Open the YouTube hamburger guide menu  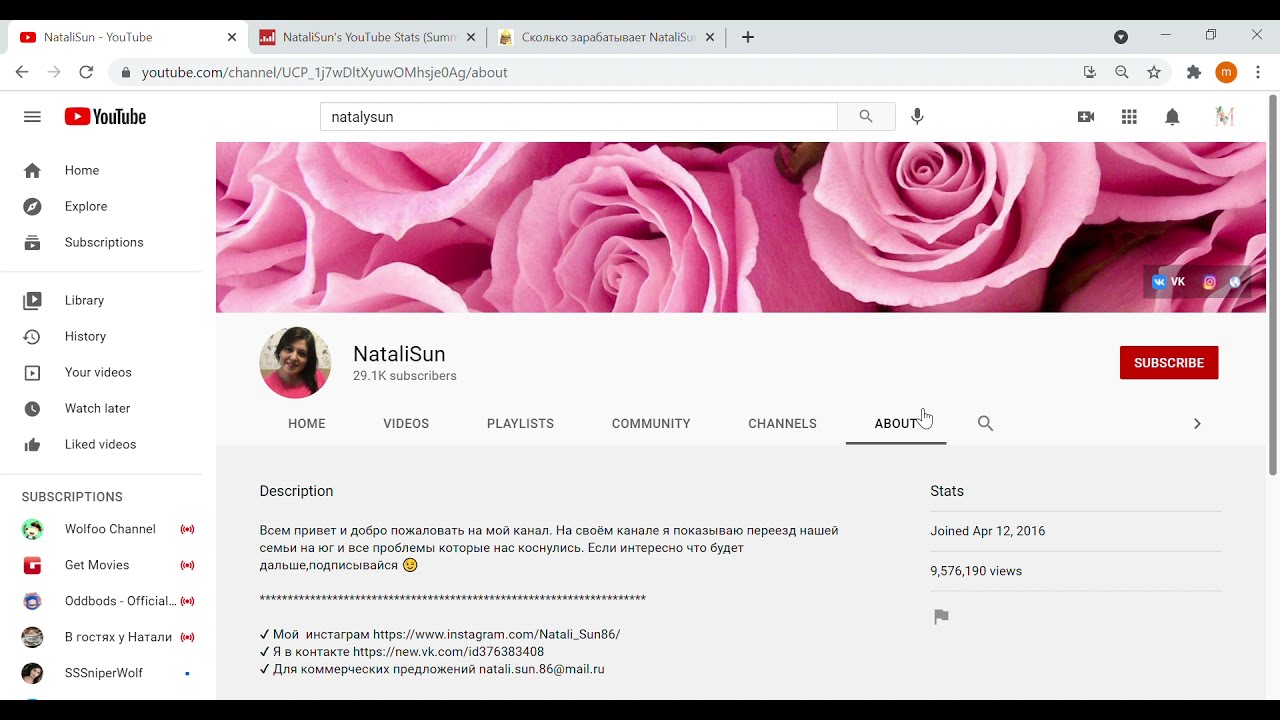tap(32, 117)
